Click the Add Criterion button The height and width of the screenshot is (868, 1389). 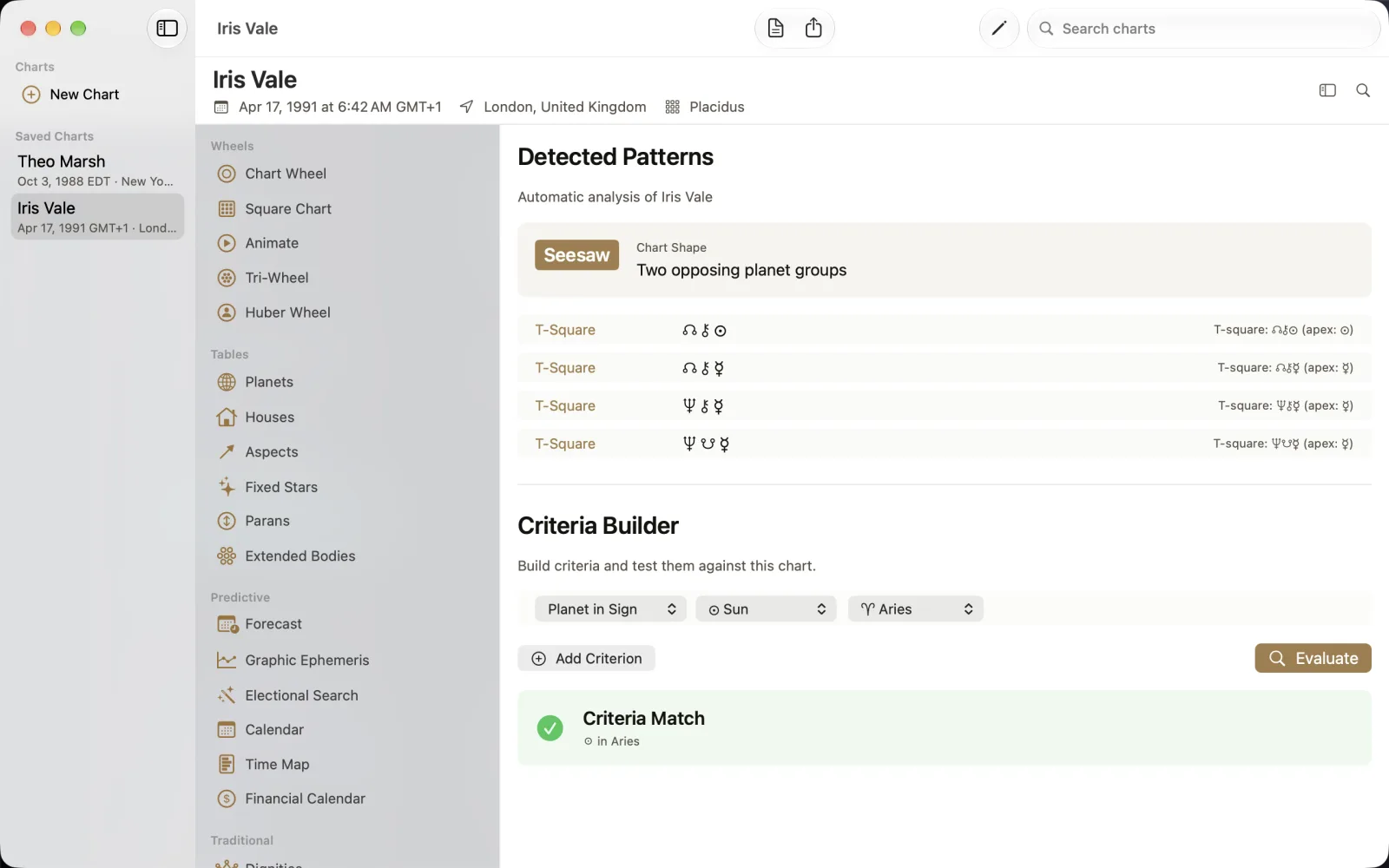coord(586,659)
